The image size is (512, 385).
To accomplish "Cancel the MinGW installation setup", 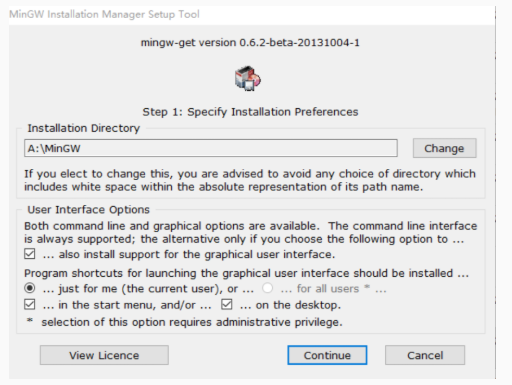I will coord(425,355).
